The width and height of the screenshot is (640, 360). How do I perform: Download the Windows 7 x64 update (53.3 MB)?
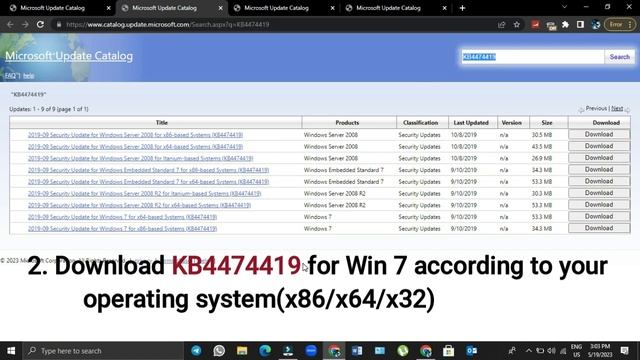coord(599,216)
